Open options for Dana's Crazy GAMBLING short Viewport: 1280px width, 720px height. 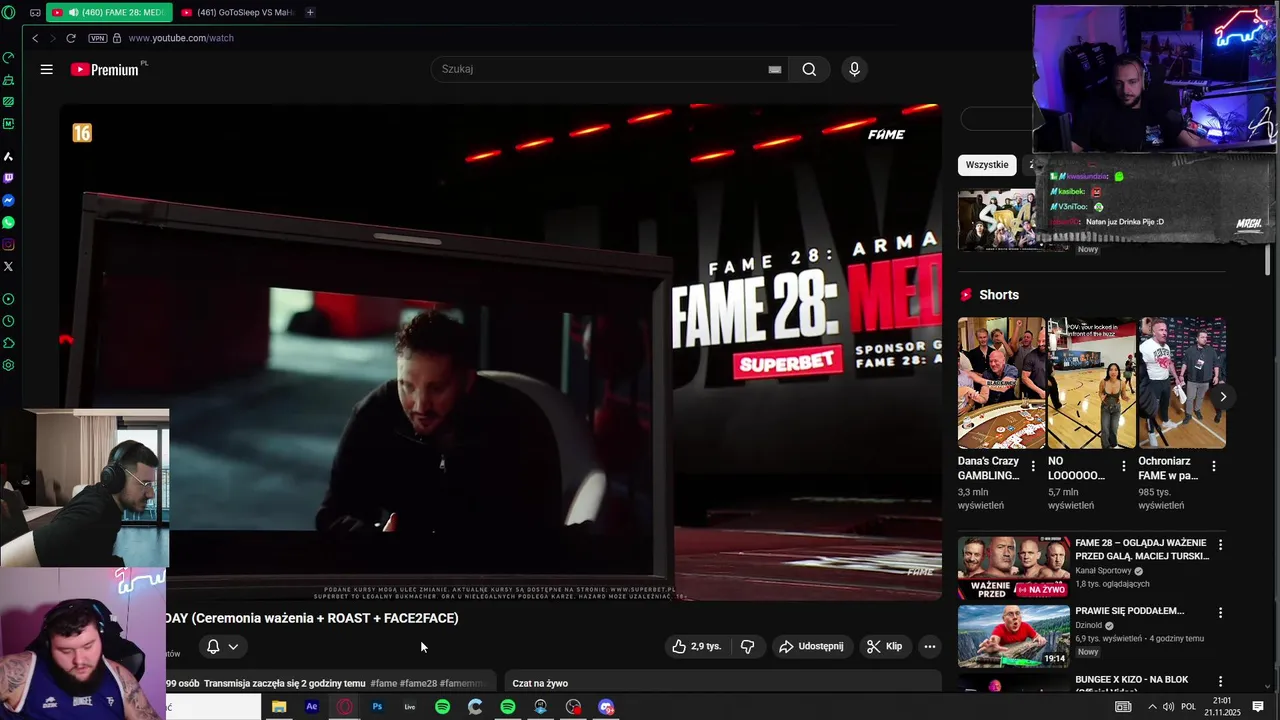click(x=1033, y=466)
